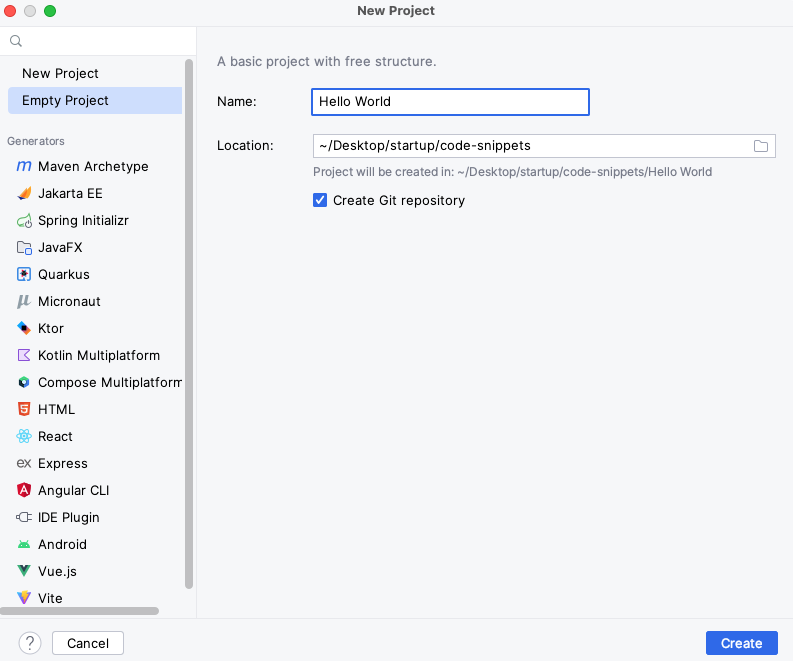Select the Vue.js generator icon

[x=24, y=571]
